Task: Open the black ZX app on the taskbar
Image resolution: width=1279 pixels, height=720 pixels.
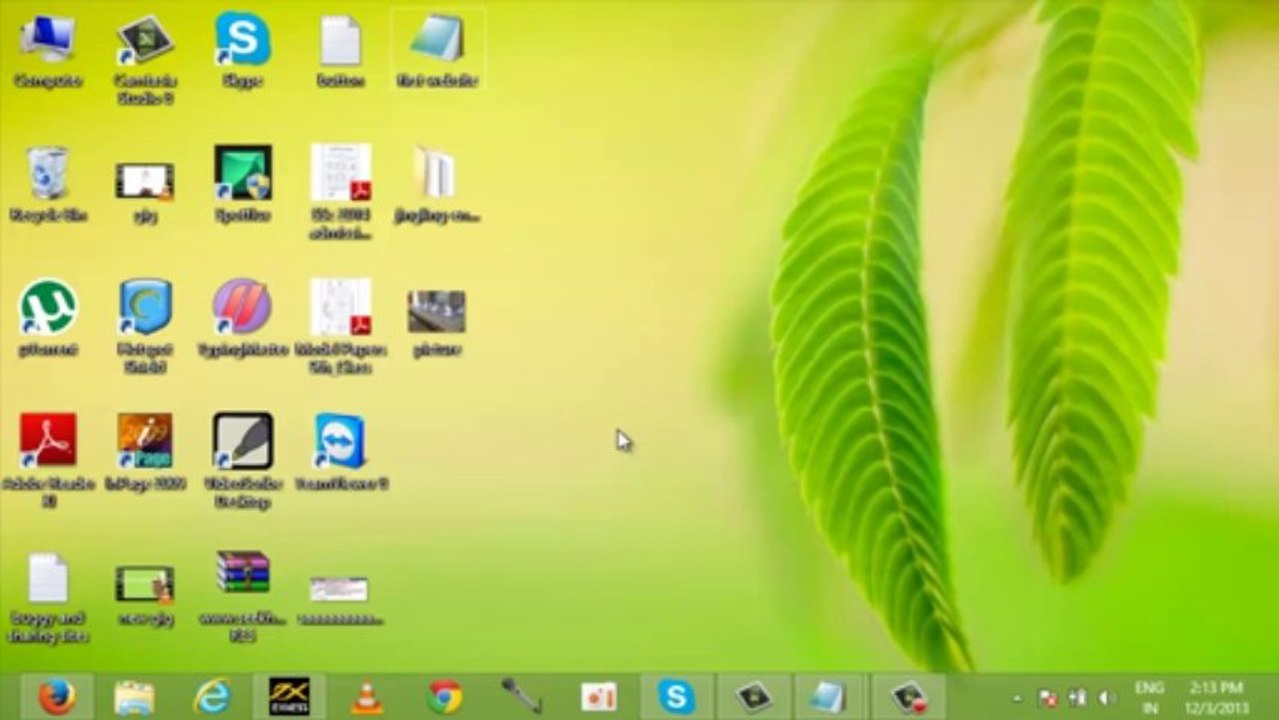Action: (290, 697)
